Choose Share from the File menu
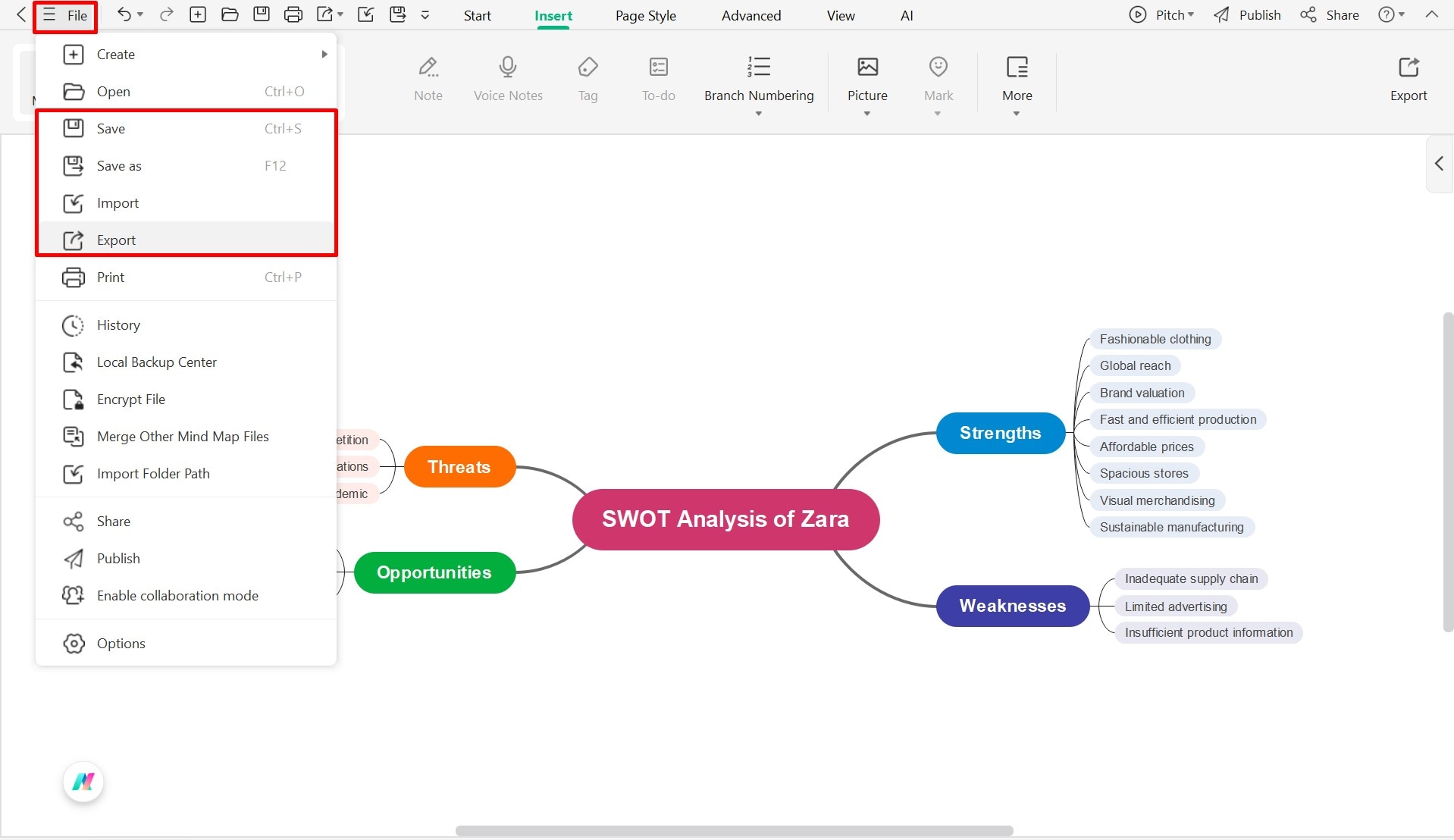Screen dimensions: 1454x840 [186, 522]
